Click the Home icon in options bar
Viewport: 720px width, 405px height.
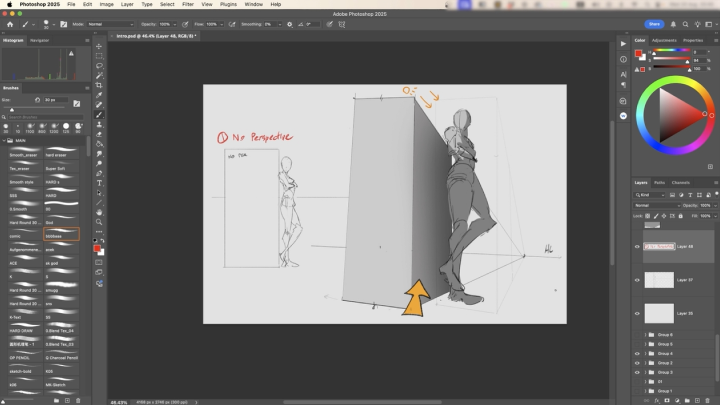(x=8, y=23)
